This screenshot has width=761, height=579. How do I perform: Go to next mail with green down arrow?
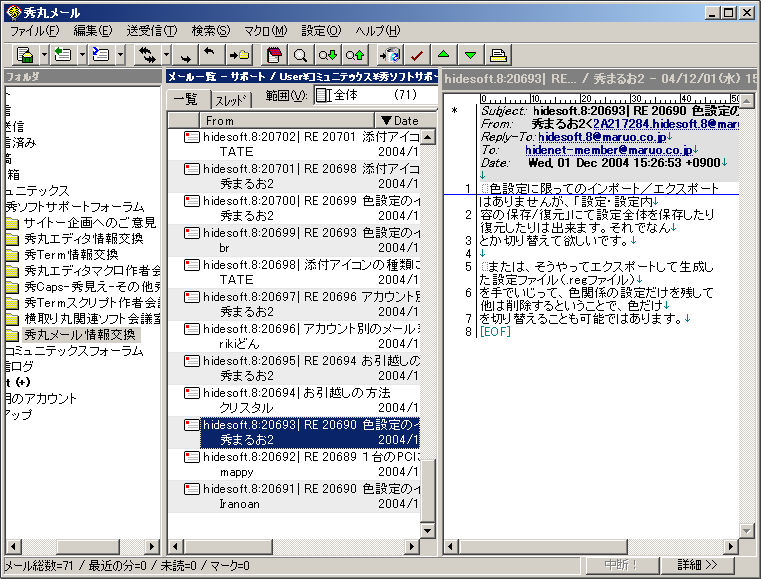[x=470, y=54]
